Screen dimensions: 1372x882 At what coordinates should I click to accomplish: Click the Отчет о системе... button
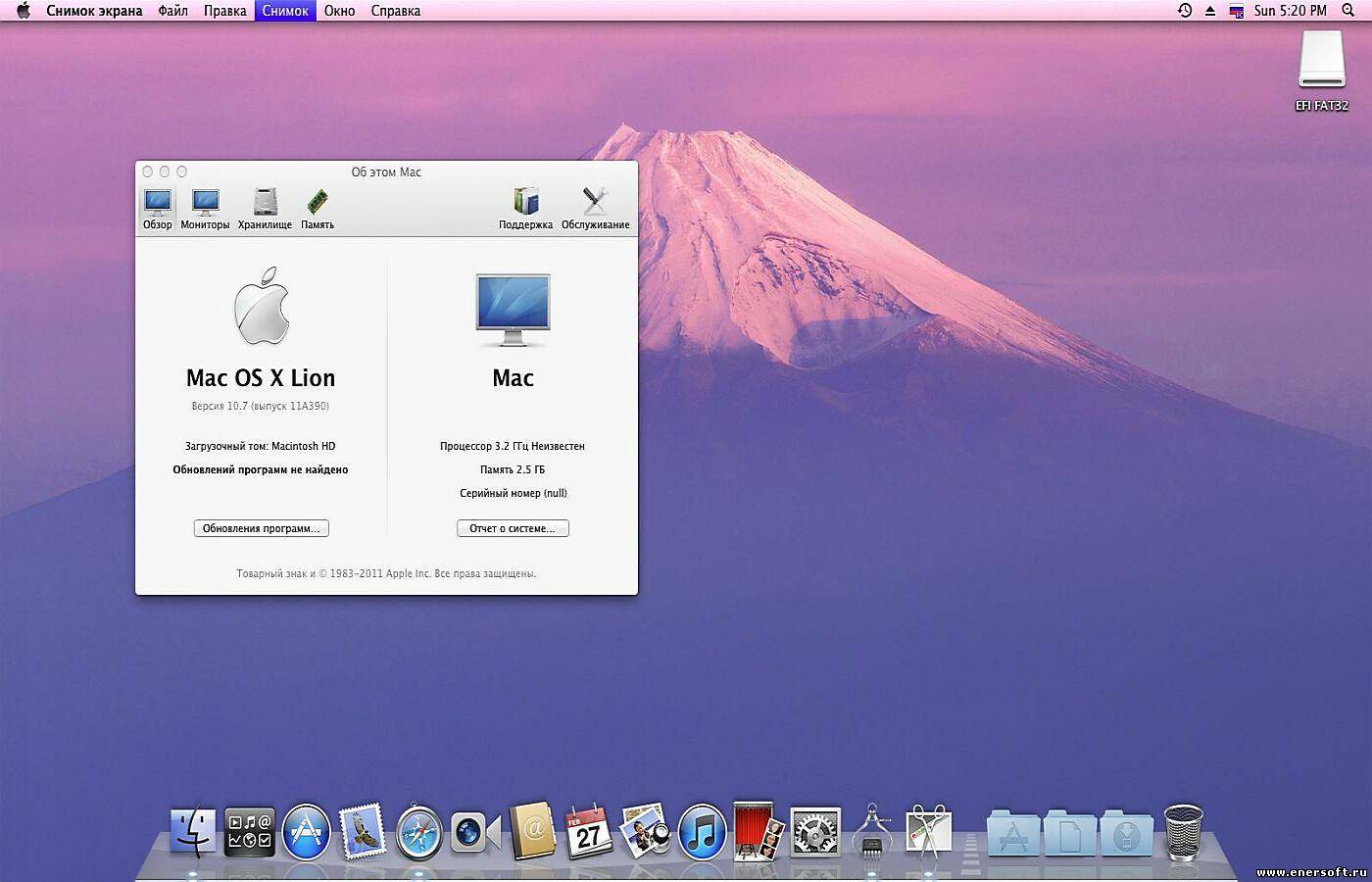click(x=513, y=528)
